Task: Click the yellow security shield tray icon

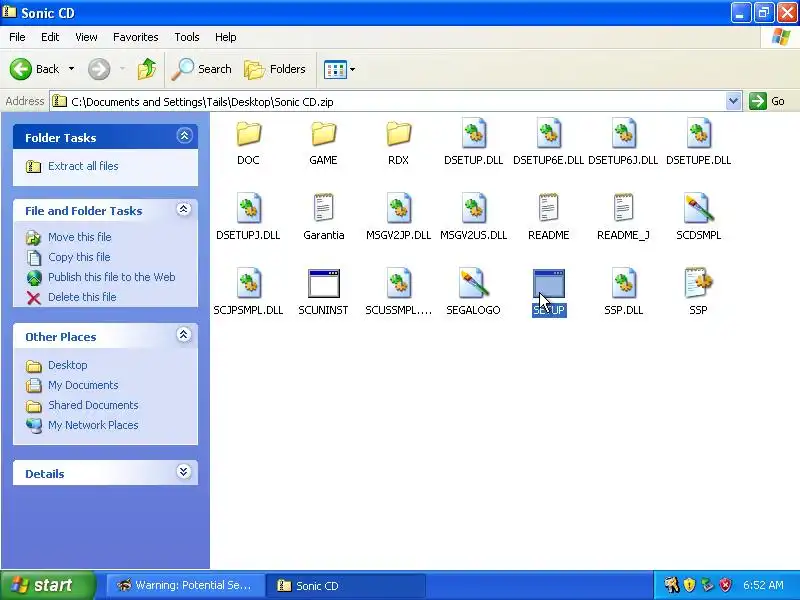Action: click(x=690, y=585)
